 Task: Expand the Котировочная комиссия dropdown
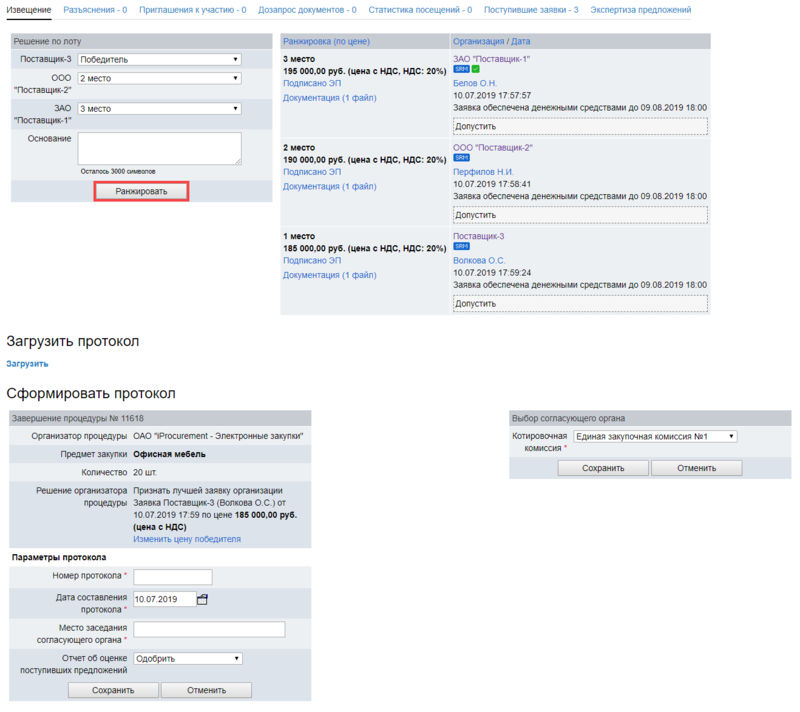(655, 436)
